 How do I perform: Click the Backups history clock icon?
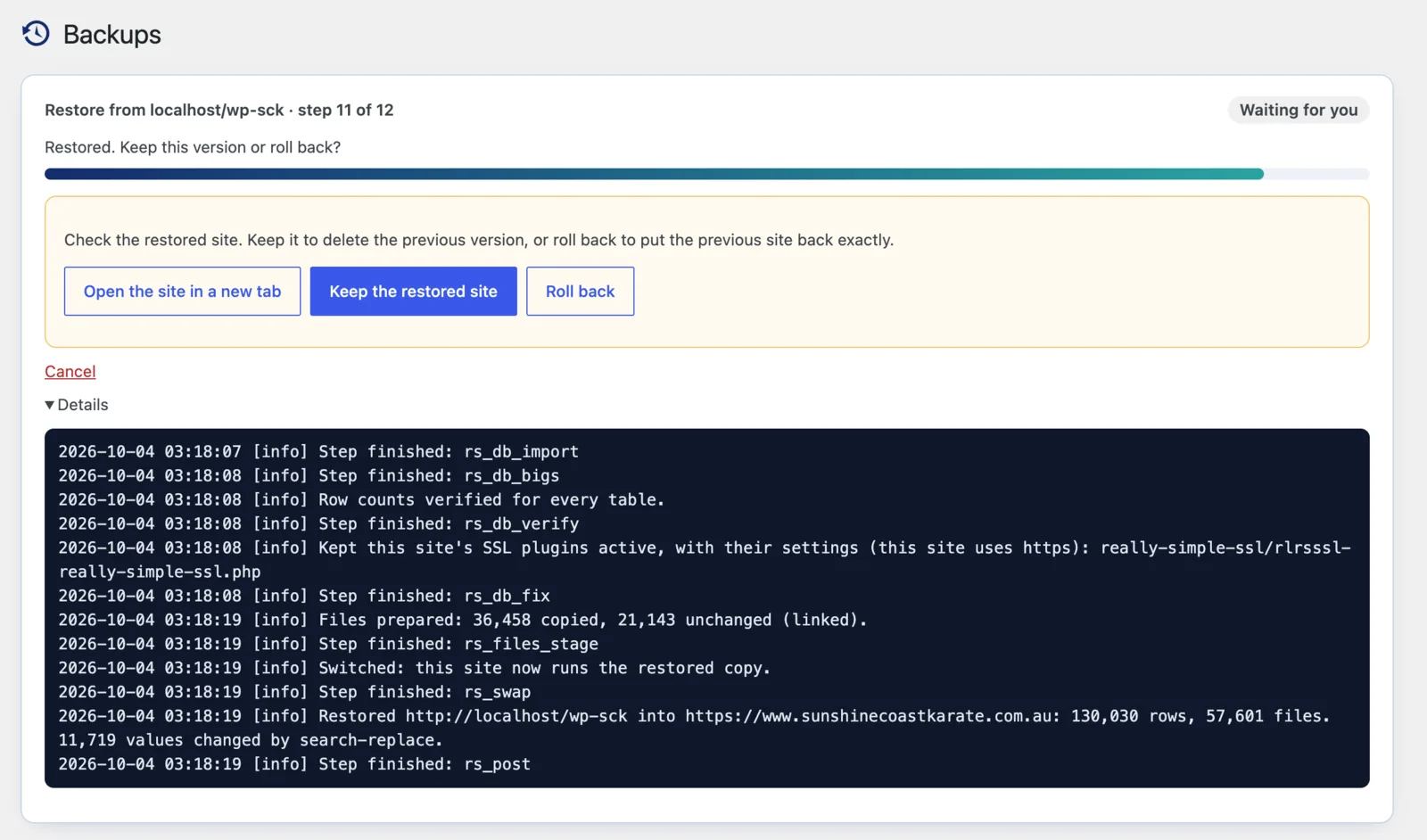[x=36, y=34]
